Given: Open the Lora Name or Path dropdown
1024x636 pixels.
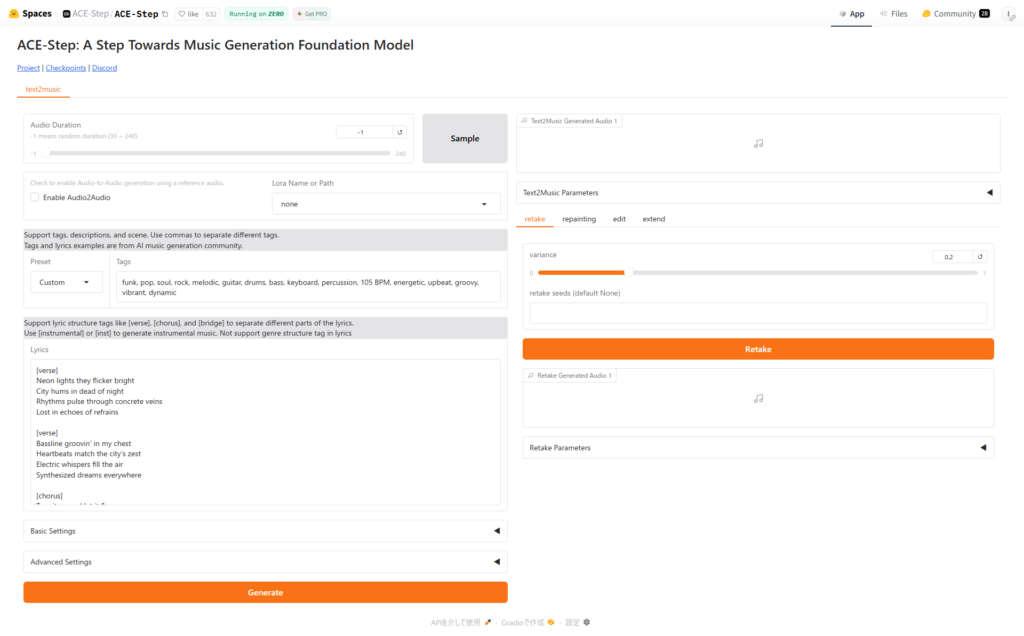Looking at the screenshot, I should point(388,204).
